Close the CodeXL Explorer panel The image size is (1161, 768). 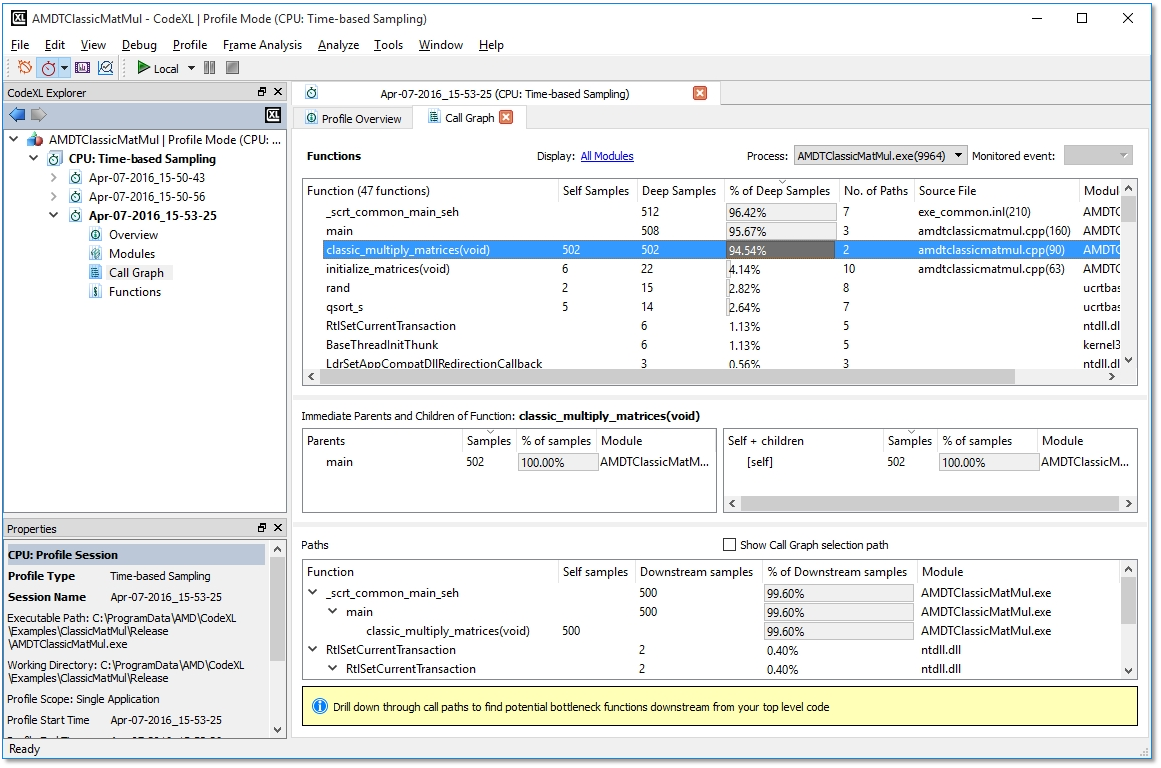pyautogui.click(x=278, y=92)
